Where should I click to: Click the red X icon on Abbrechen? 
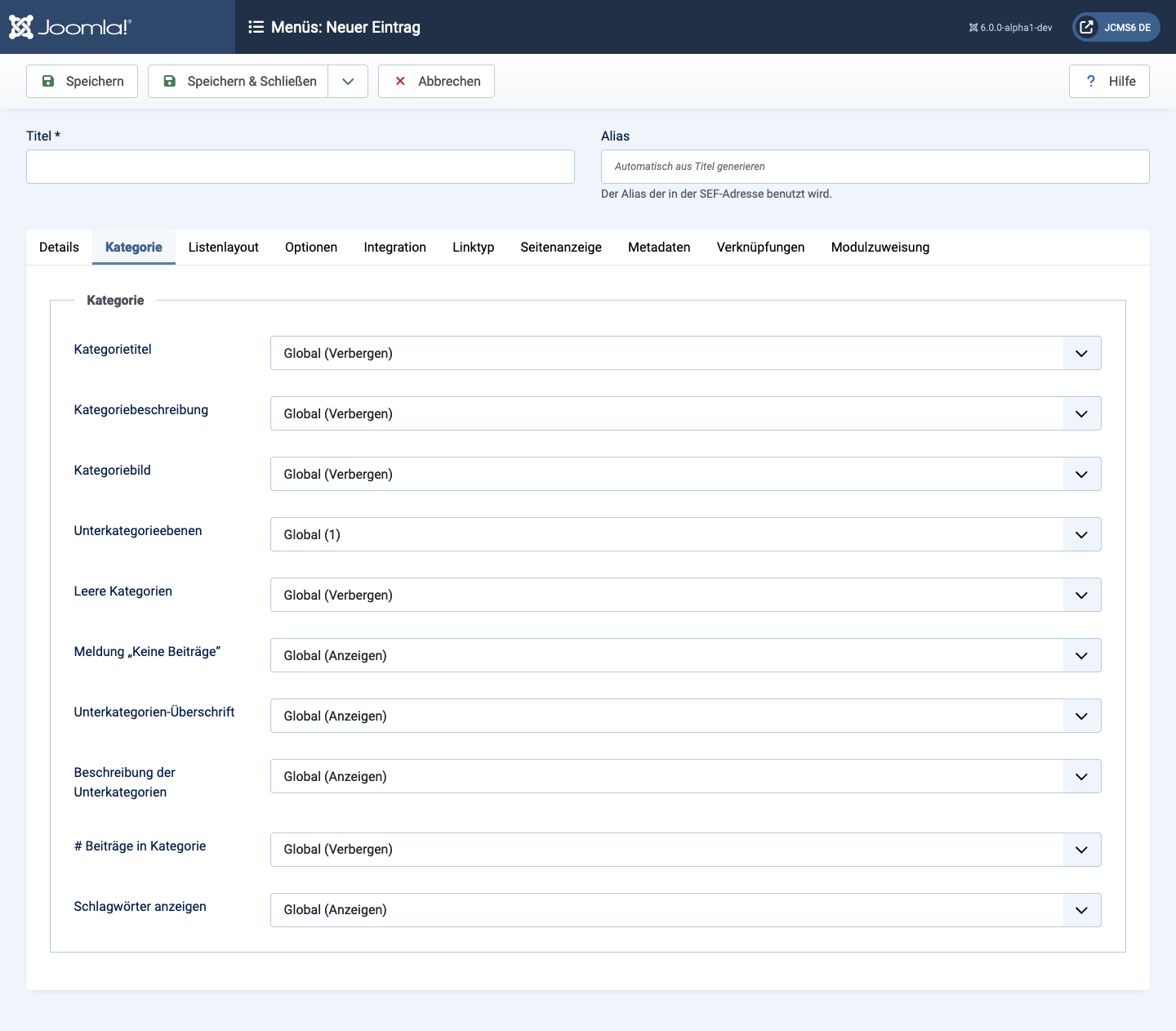click(x=400, y=81)
